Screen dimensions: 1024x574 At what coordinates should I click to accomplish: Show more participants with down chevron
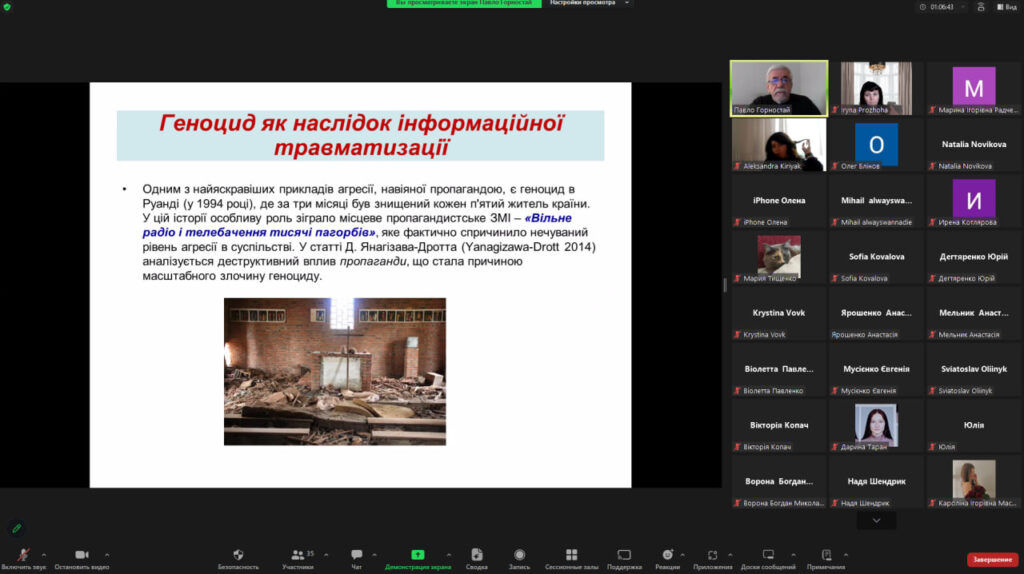(876, 520)
